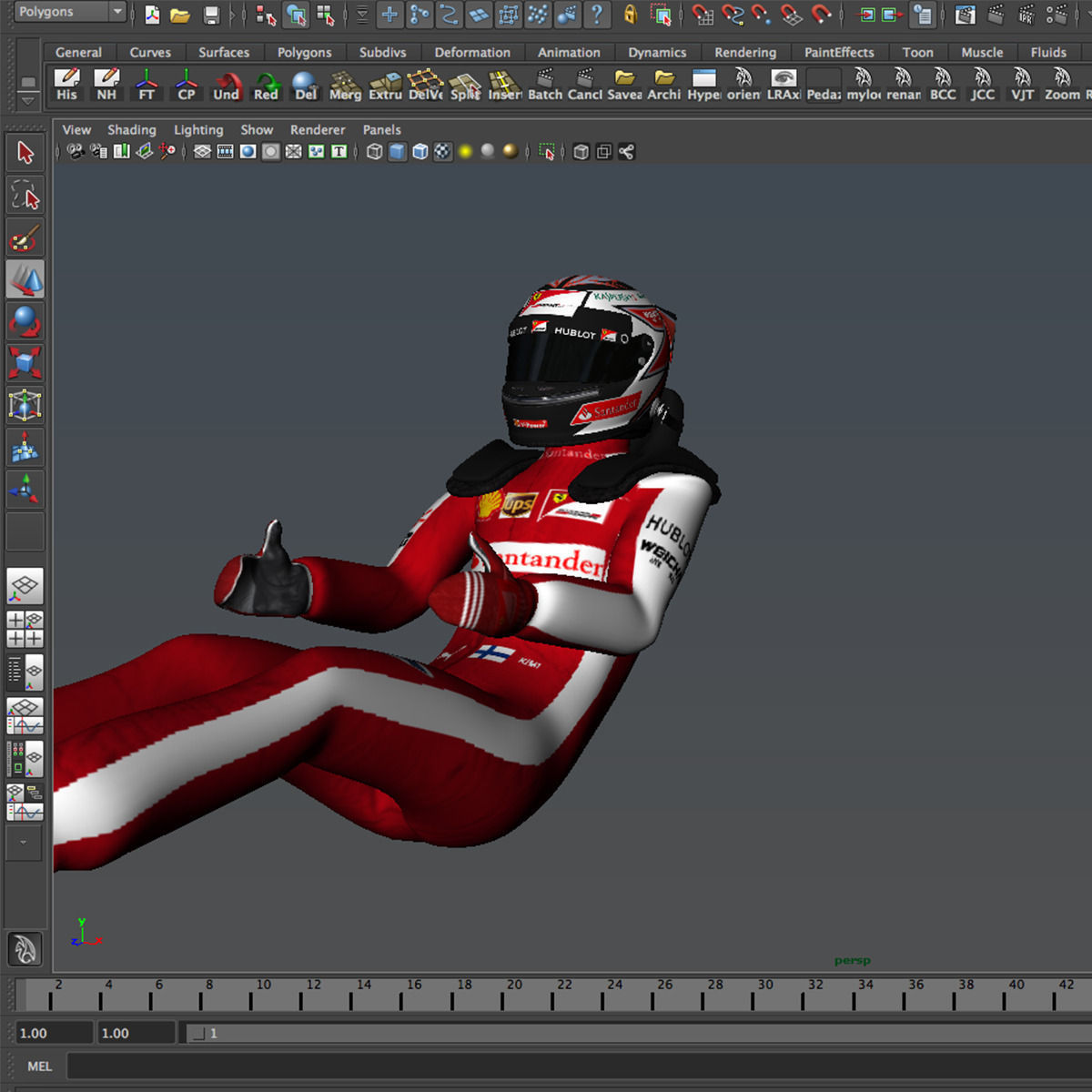The width and height of the screenshot is (1092, 1092).
Task: Toggle Snap to Points
Action: pyautogui.click(x=761, y=14)
